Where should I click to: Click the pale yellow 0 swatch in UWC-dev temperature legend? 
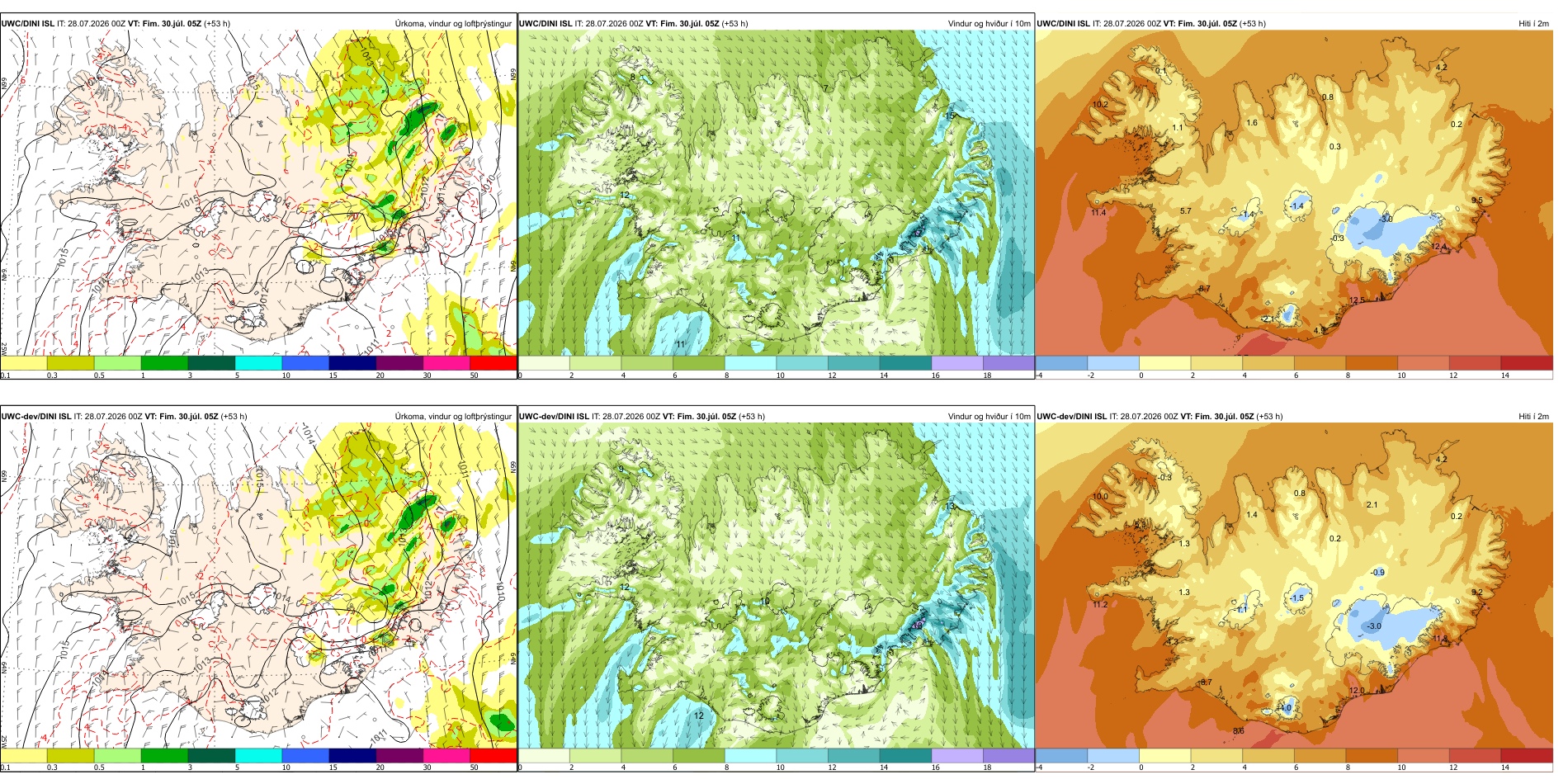(1164, 756)
